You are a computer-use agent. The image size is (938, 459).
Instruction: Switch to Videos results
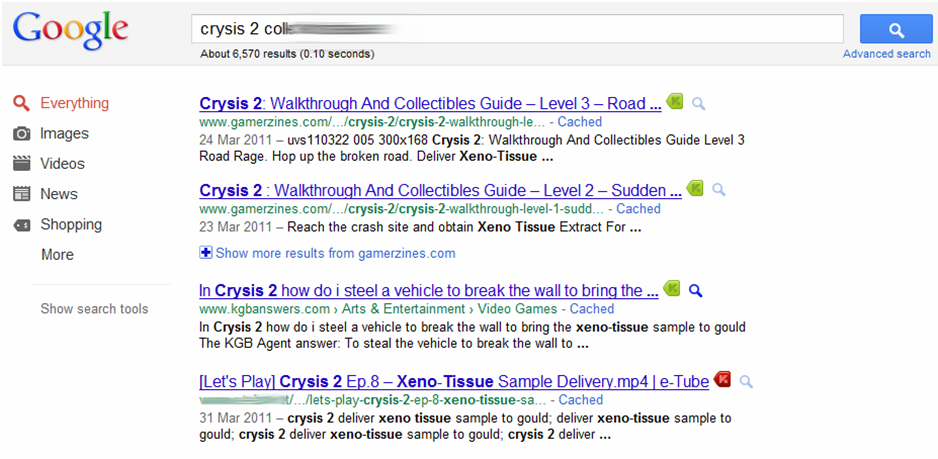coord(62,163)
